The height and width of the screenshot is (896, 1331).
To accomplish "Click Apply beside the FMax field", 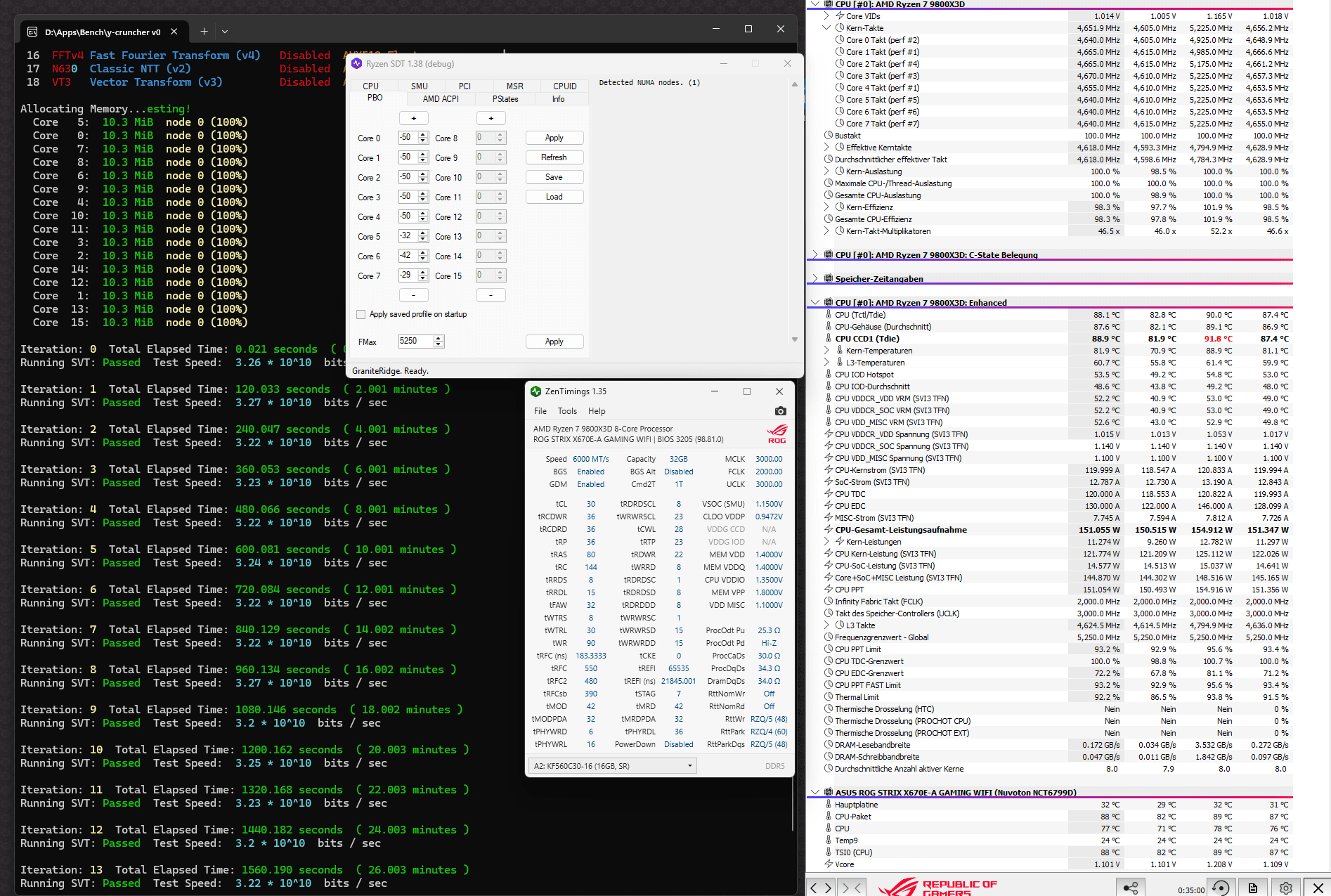I will point(554,342).
